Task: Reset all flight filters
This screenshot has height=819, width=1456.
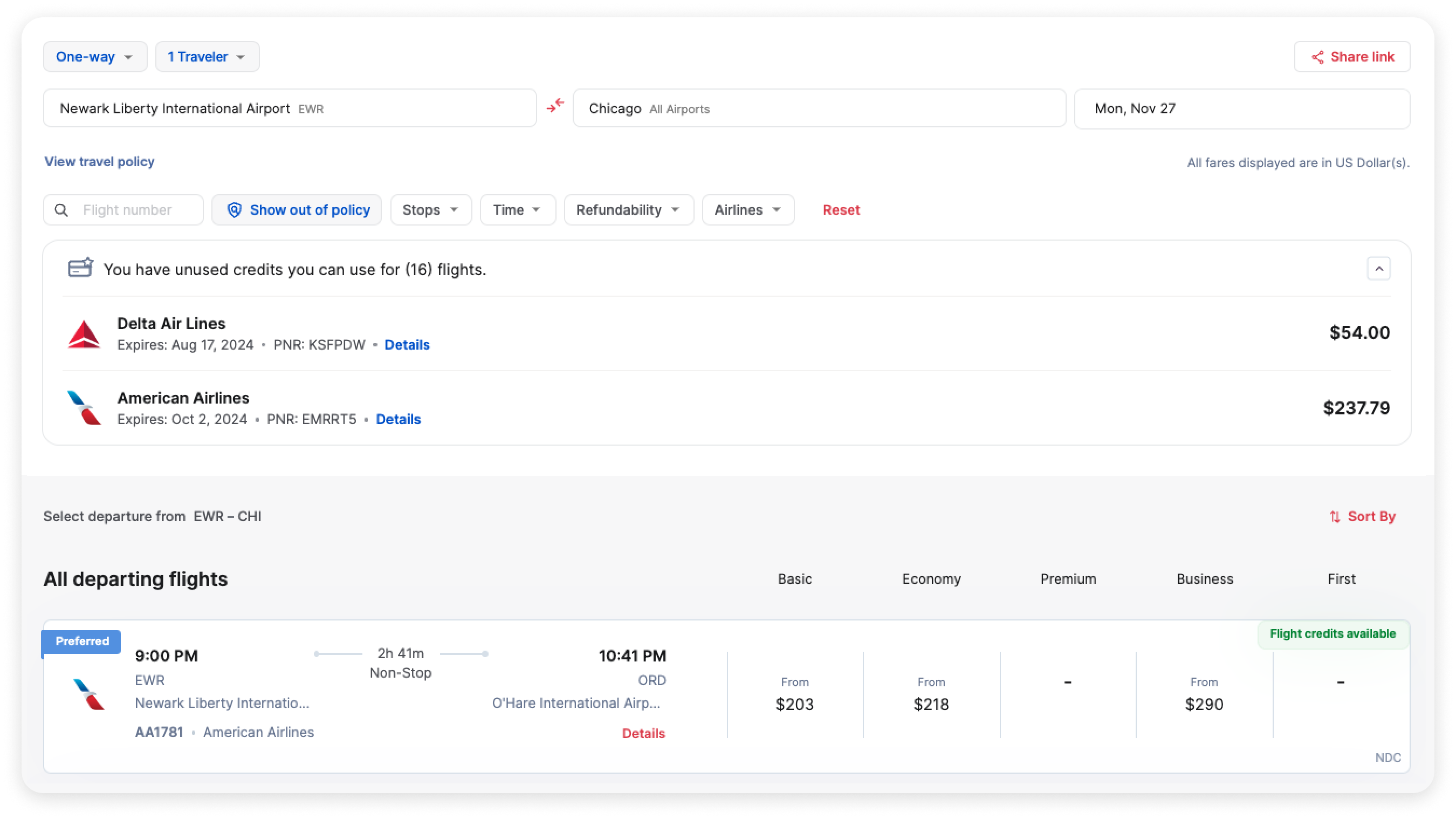Action: [x=841, y=210]
